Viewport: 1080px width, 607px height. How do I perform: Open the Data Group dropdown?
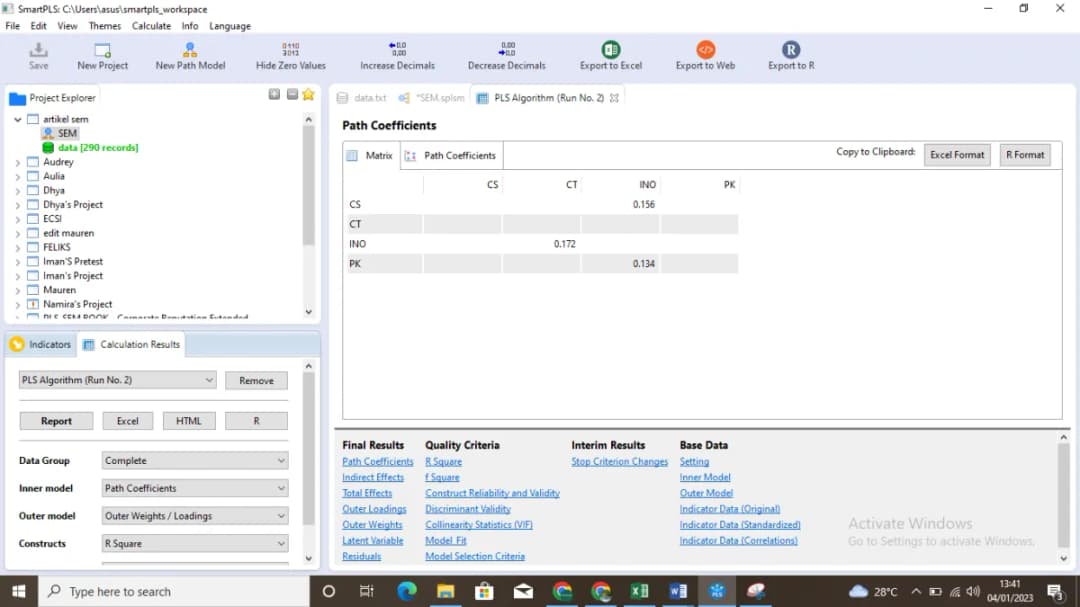tap(194, 460)
